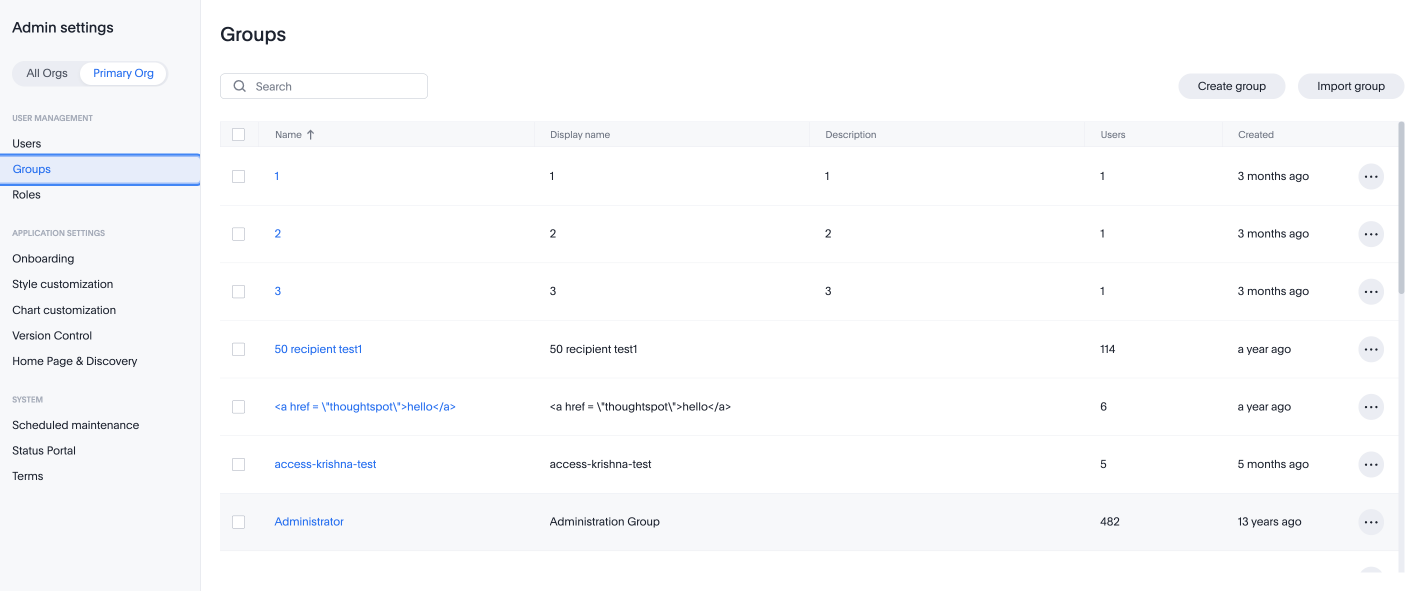Select Roles under User Management
1415x591 pixels.
[x=27, y=194]
